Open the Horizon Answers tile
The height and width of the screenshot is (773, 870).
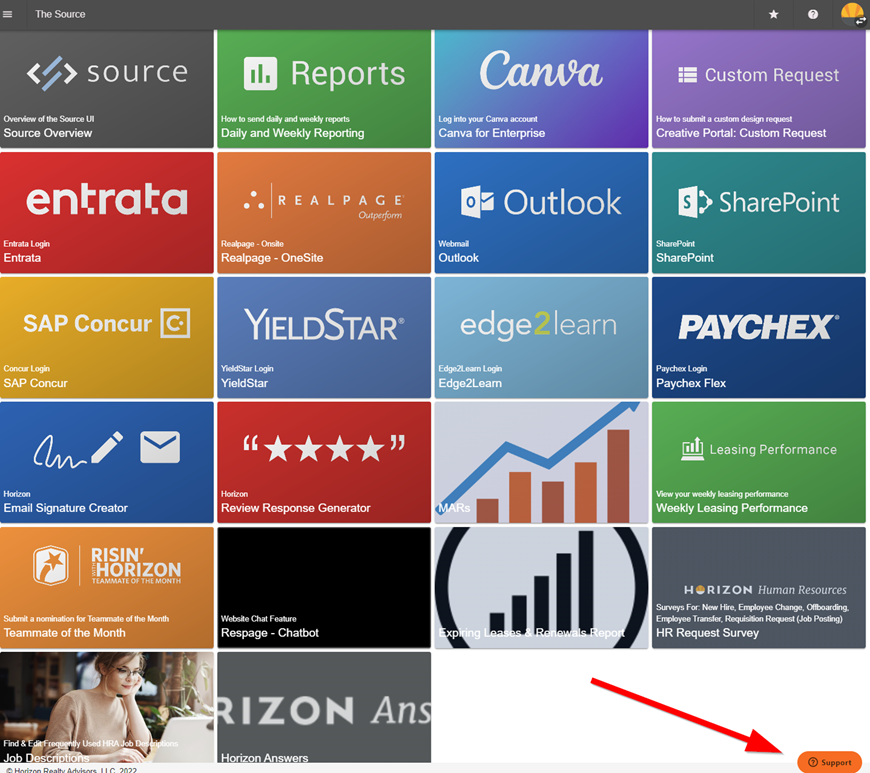[x=324, y=708]
